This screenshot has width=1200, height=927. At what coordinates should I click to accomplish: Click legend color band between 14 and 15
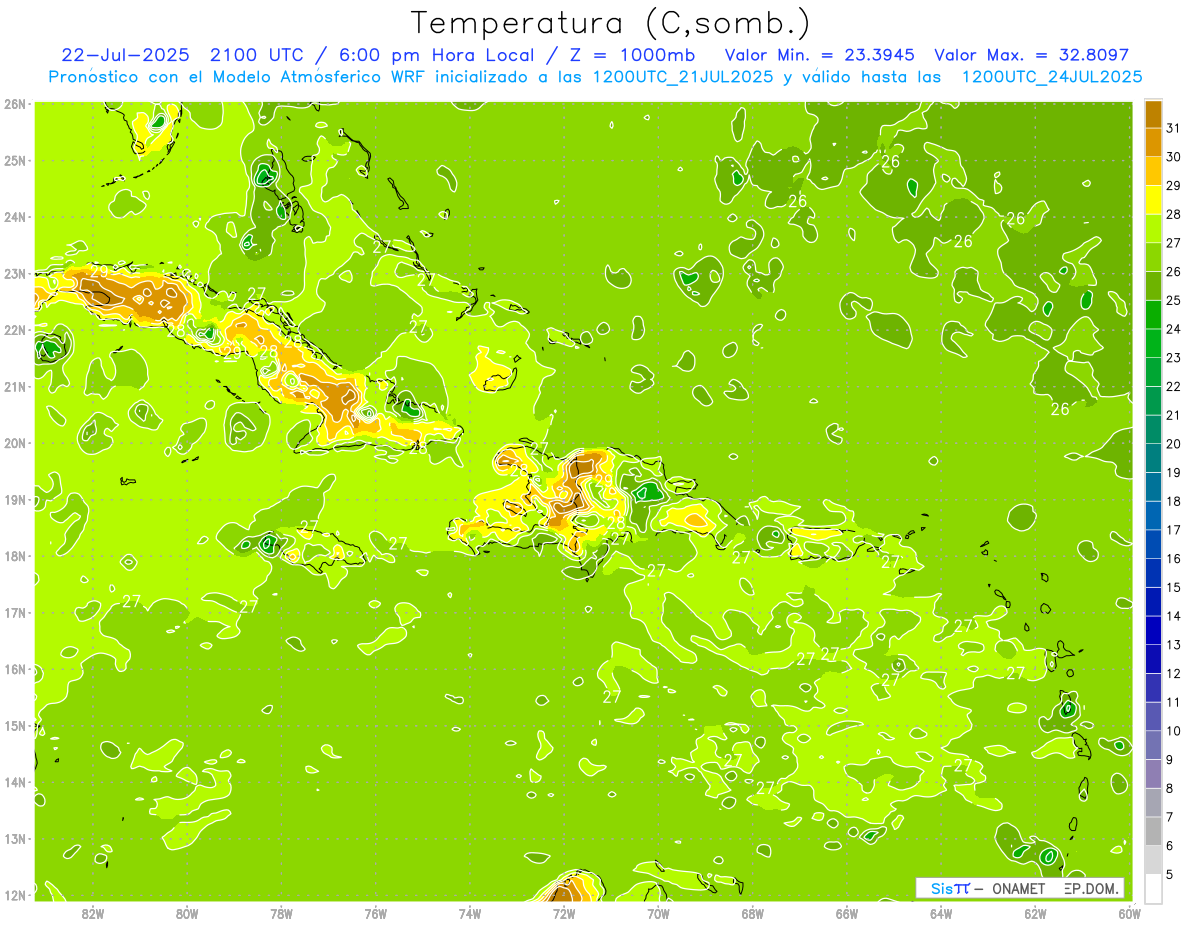pyautogui.click(x=1153, y=602)
